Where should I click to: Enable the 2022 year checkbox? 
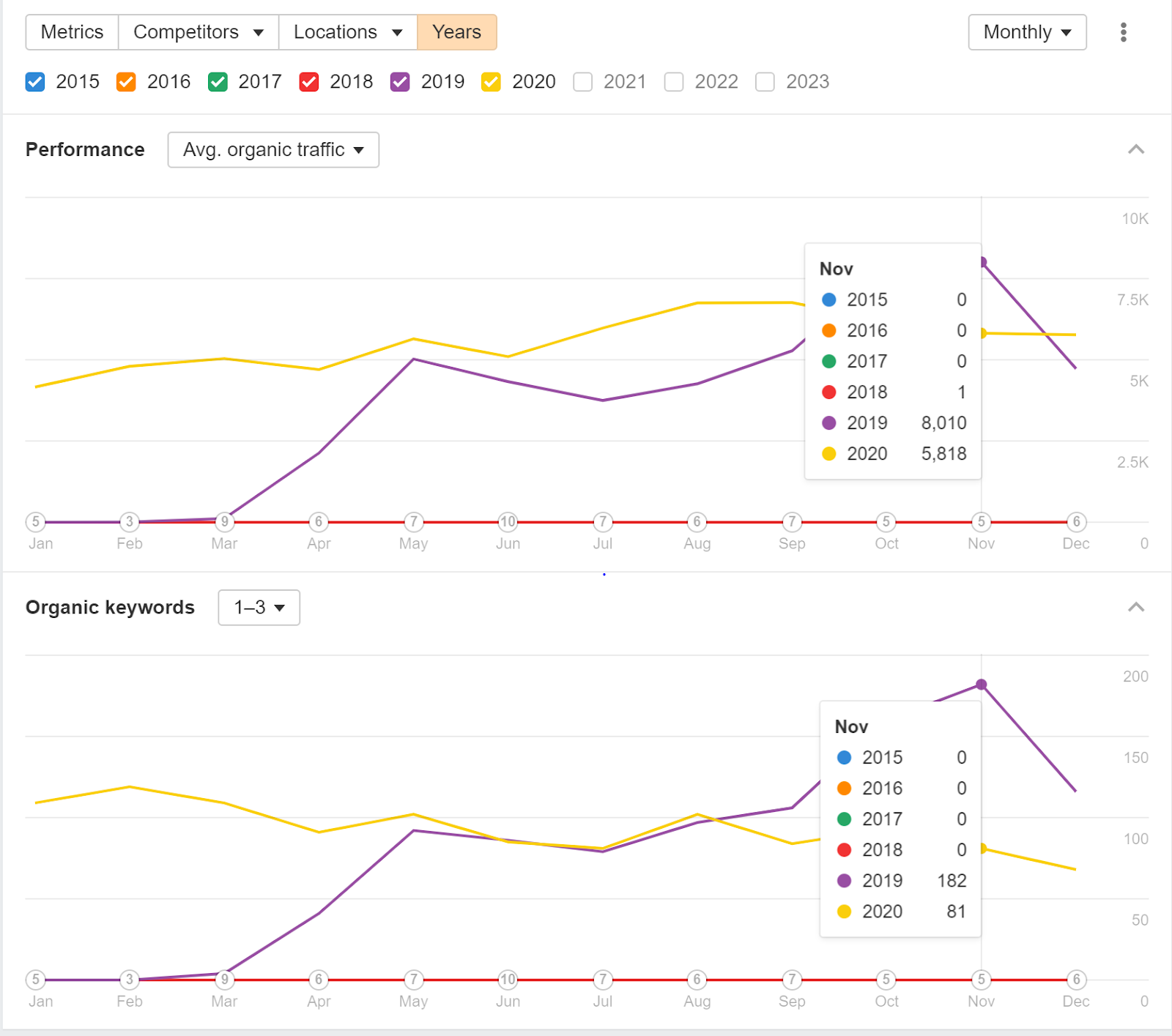pyautogui.click(x=674, y=82)
